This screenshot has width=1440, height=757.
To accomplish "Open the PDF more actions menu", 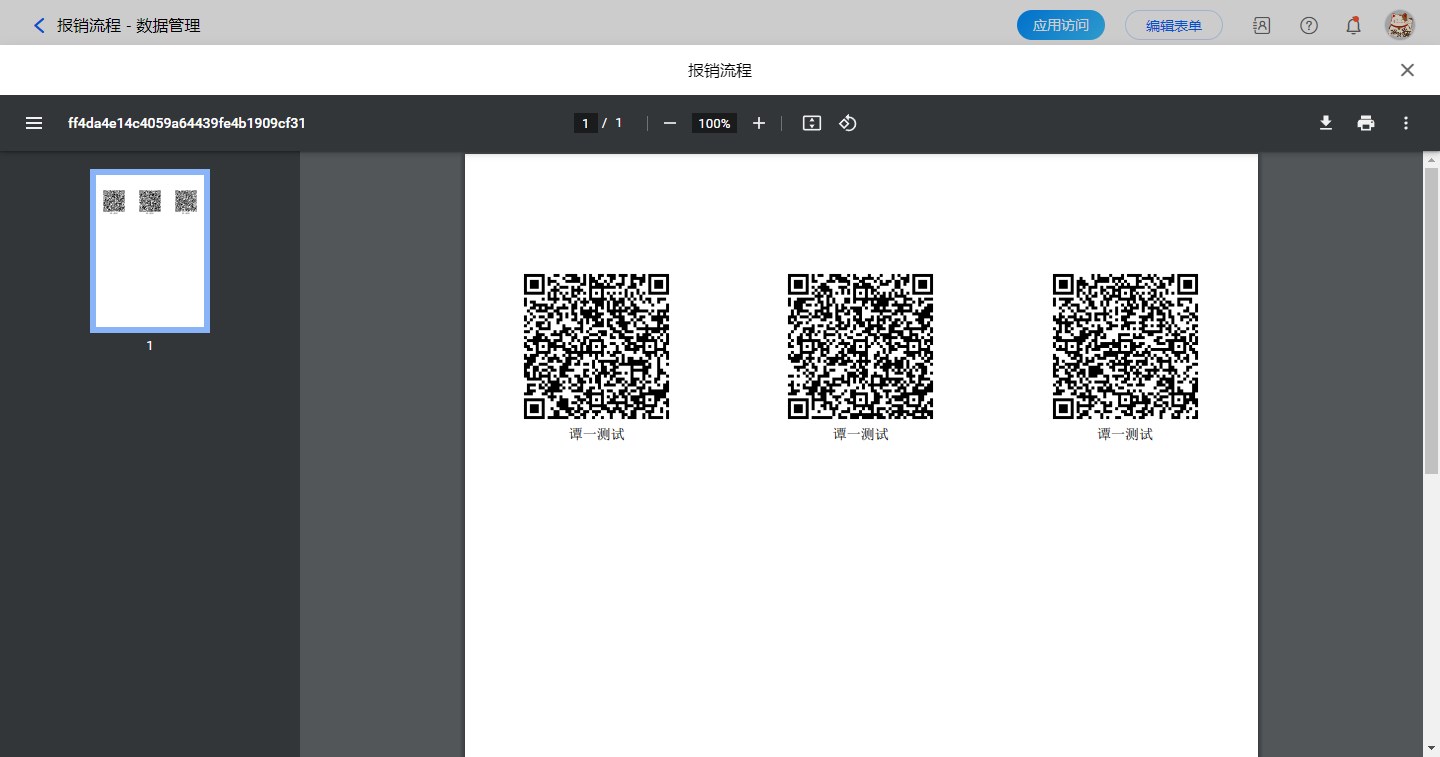I will click(1406, 123).
